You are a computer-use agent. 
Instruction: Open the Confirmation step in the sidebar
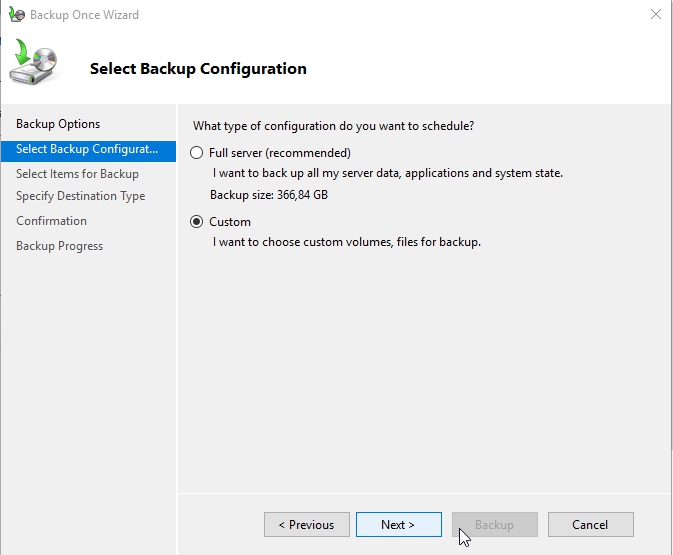[x=51, y=221]
